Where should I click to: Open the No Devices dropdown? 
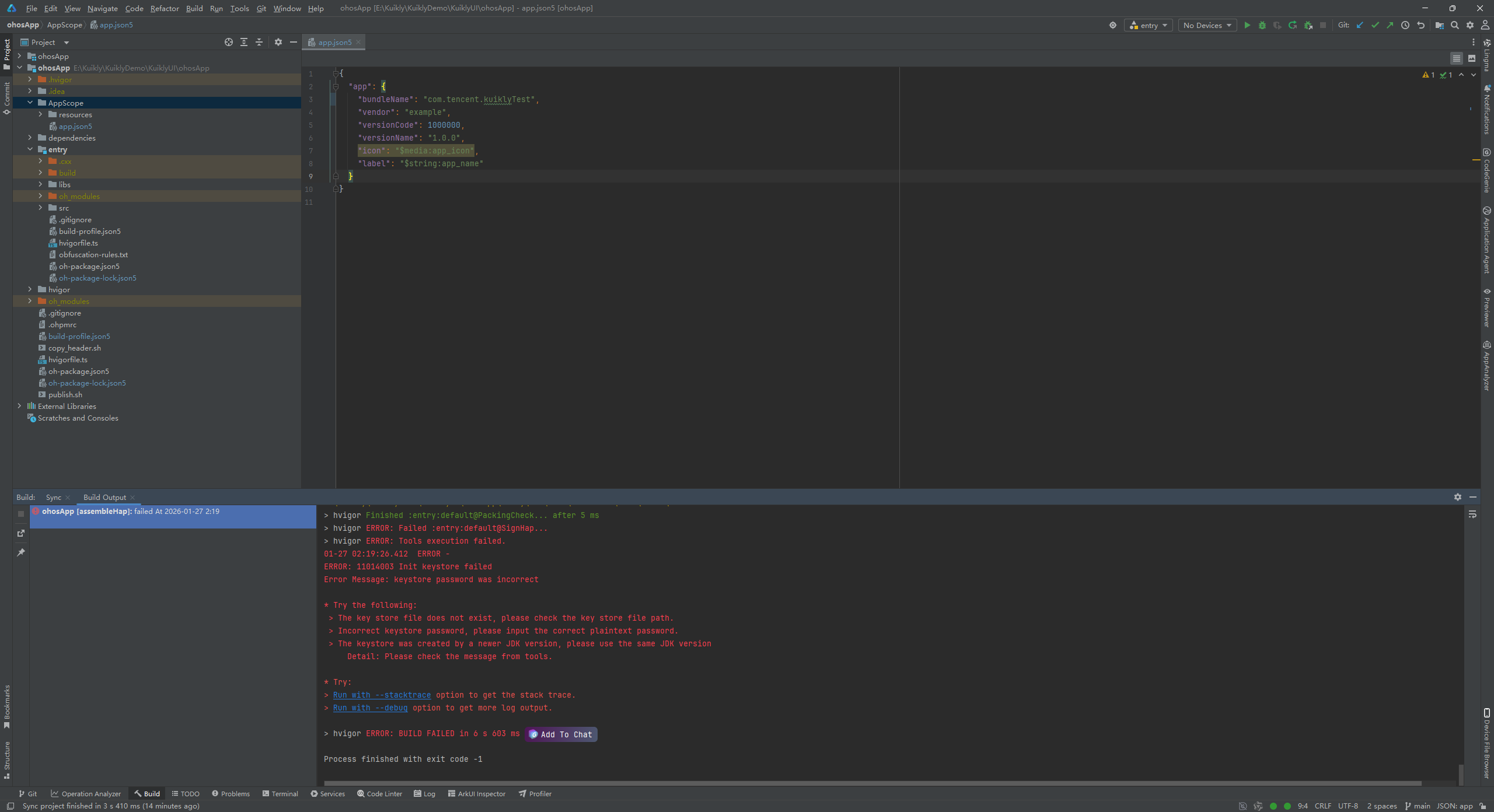(x=1207, y=25)
